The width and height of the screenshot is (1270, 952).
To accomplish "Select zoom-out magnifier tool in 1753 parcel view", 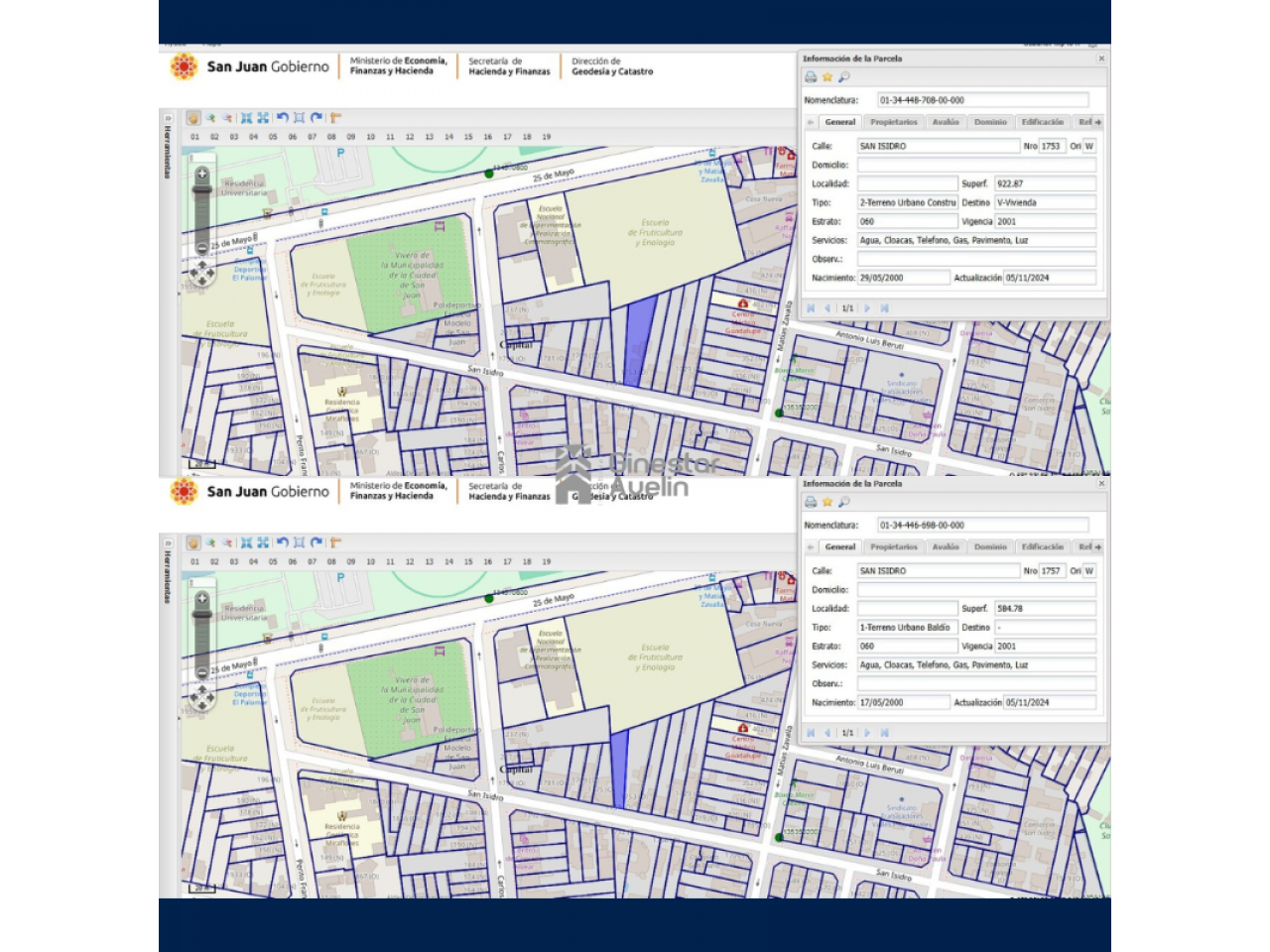I will coord(227,118).
